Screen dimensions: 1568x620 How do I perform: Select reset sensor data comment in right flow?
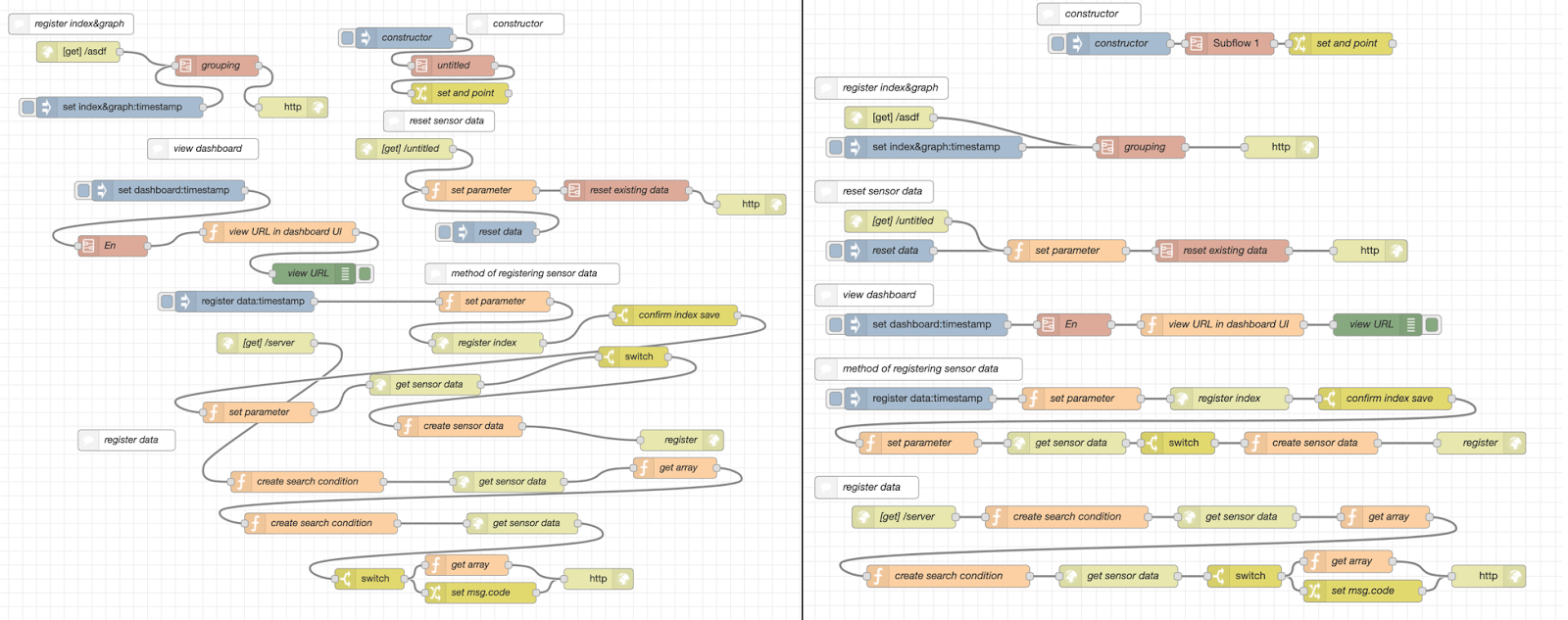point(874,191)
